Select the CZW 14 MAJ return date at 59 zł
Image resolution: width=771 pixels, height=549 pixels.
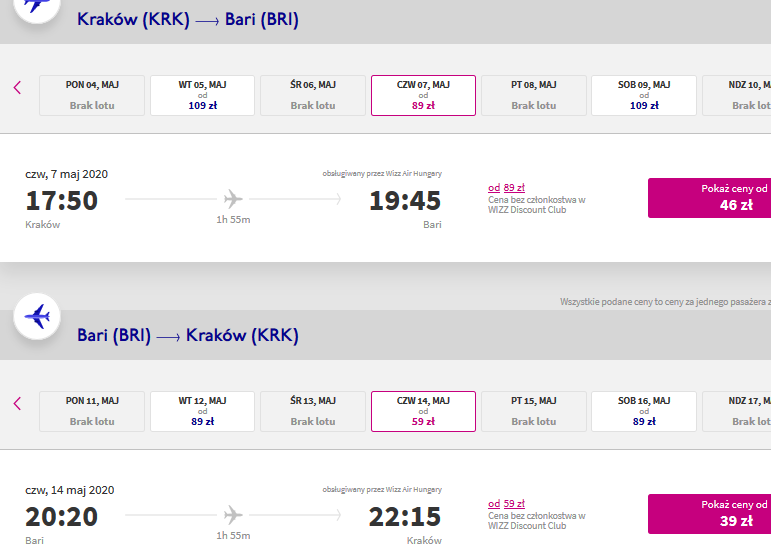click(423, 411)
